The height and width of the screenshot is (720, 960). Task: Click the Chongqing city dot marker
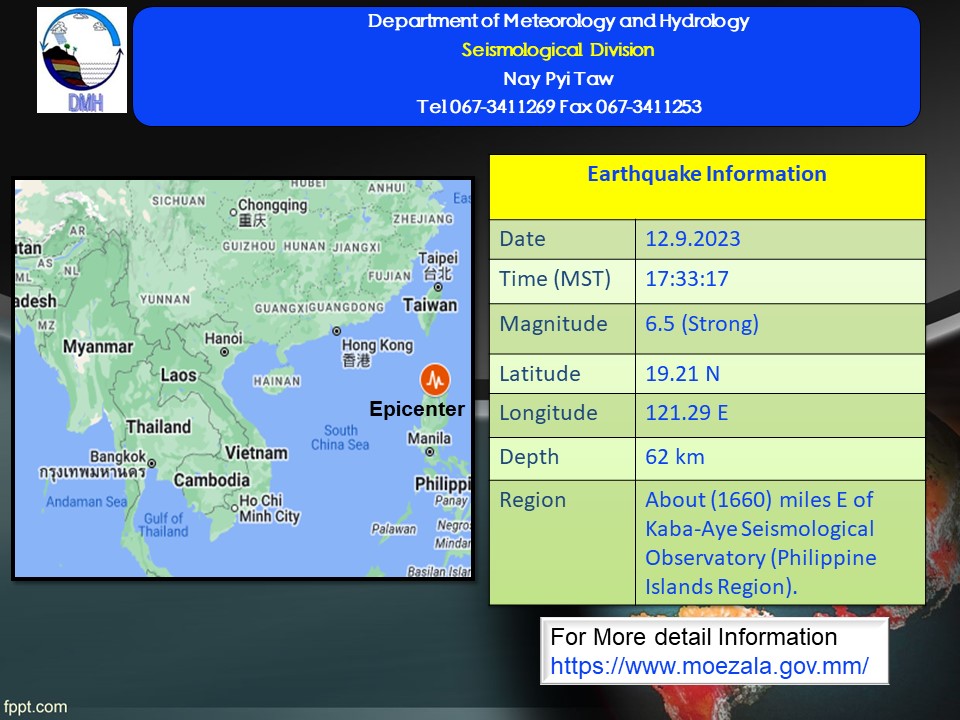pos(233,212)
